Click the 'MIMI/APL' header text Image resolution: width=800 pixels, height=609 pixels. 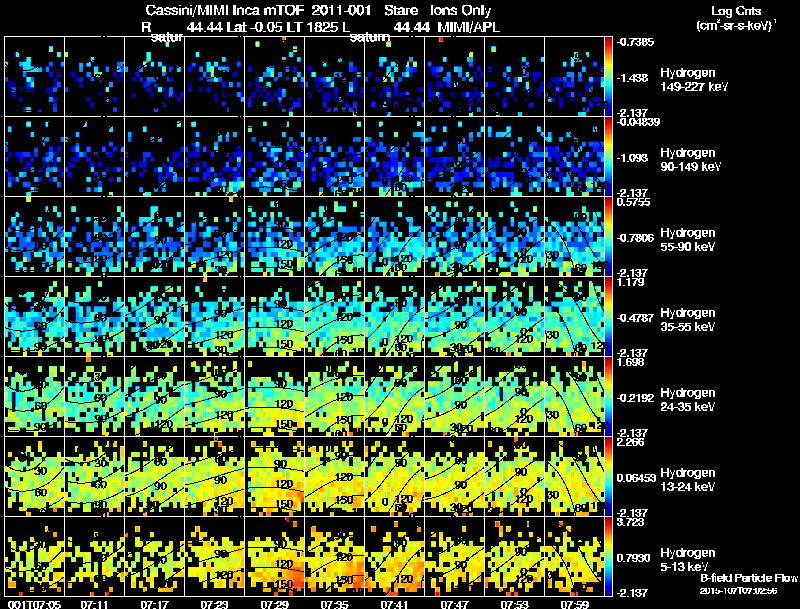[468, 28]
